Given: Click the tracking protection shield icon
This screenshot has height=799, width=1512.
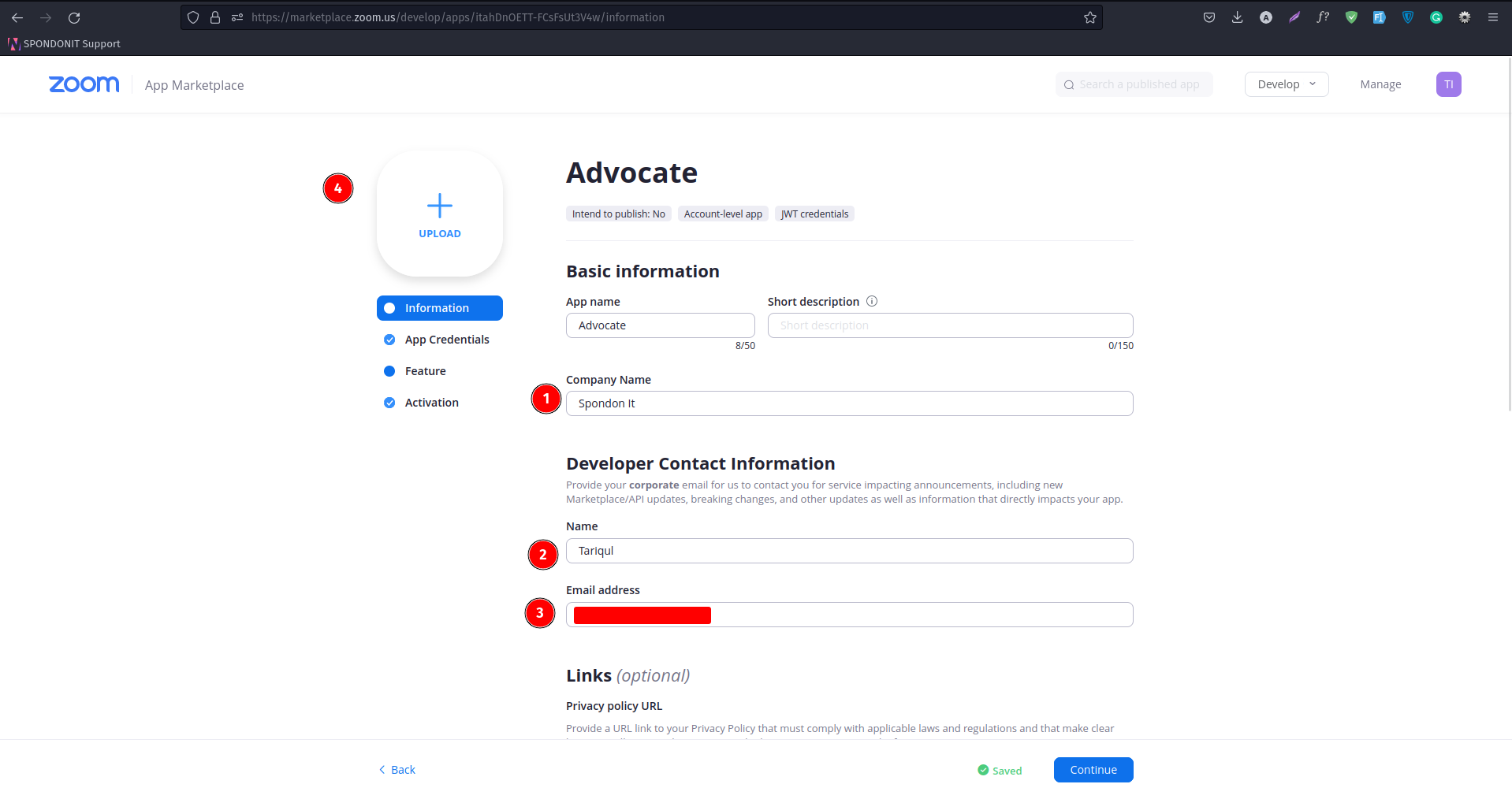Looking at the screenshot, I should click(x=193, y=17).
